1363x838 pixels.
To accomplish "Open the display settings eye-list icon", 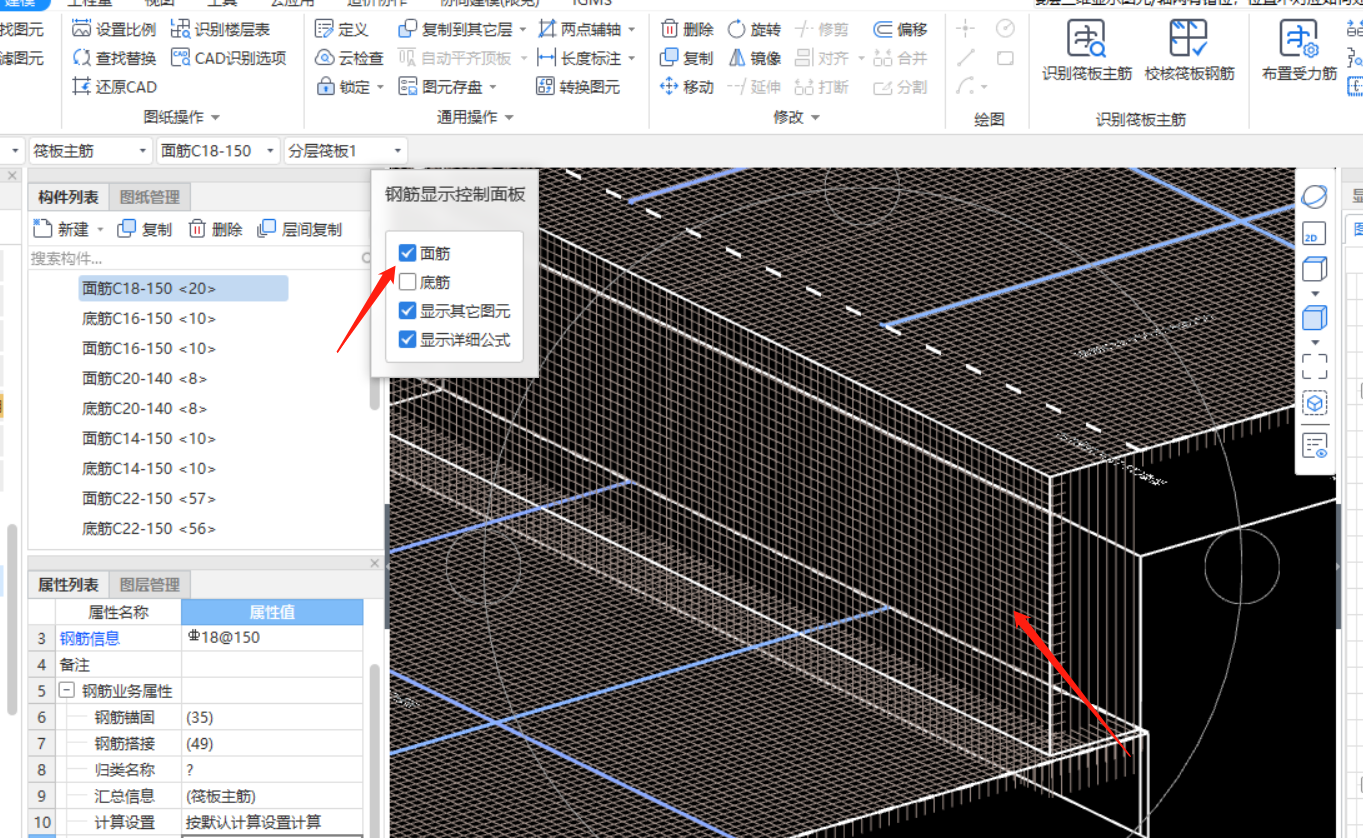I will [x=1315, y=446].
